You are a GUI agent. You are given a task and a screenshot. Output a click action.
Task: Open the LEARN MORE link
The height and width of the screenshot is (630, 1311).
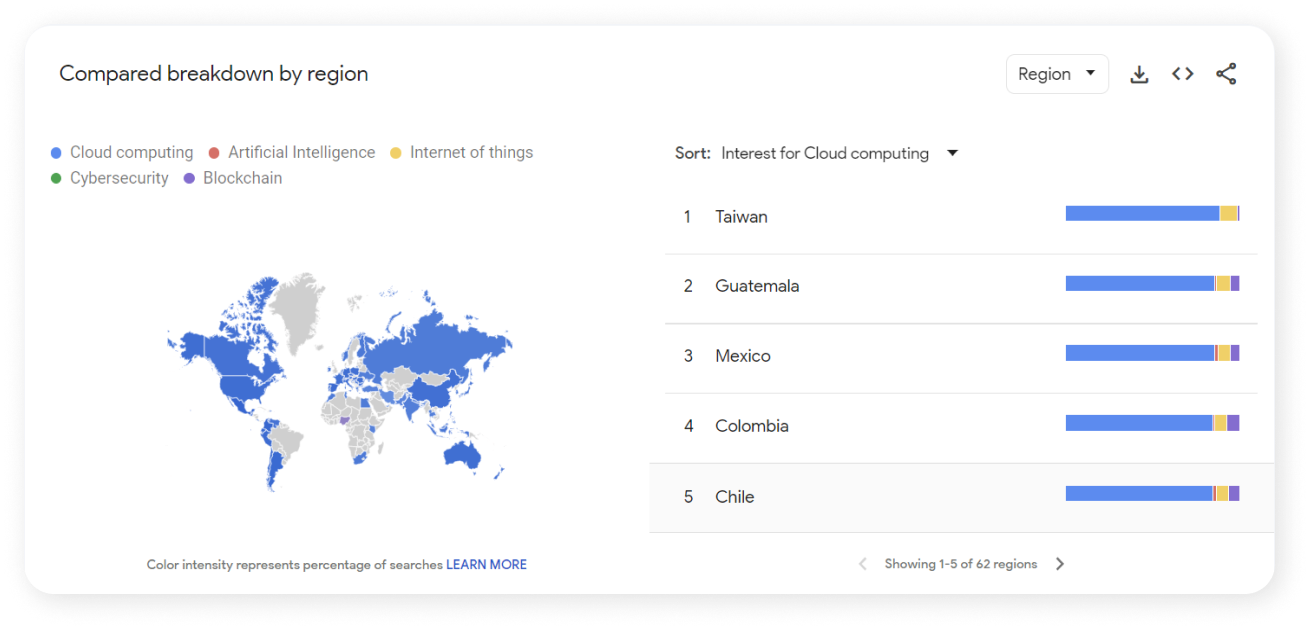click(x=486, y=564)
